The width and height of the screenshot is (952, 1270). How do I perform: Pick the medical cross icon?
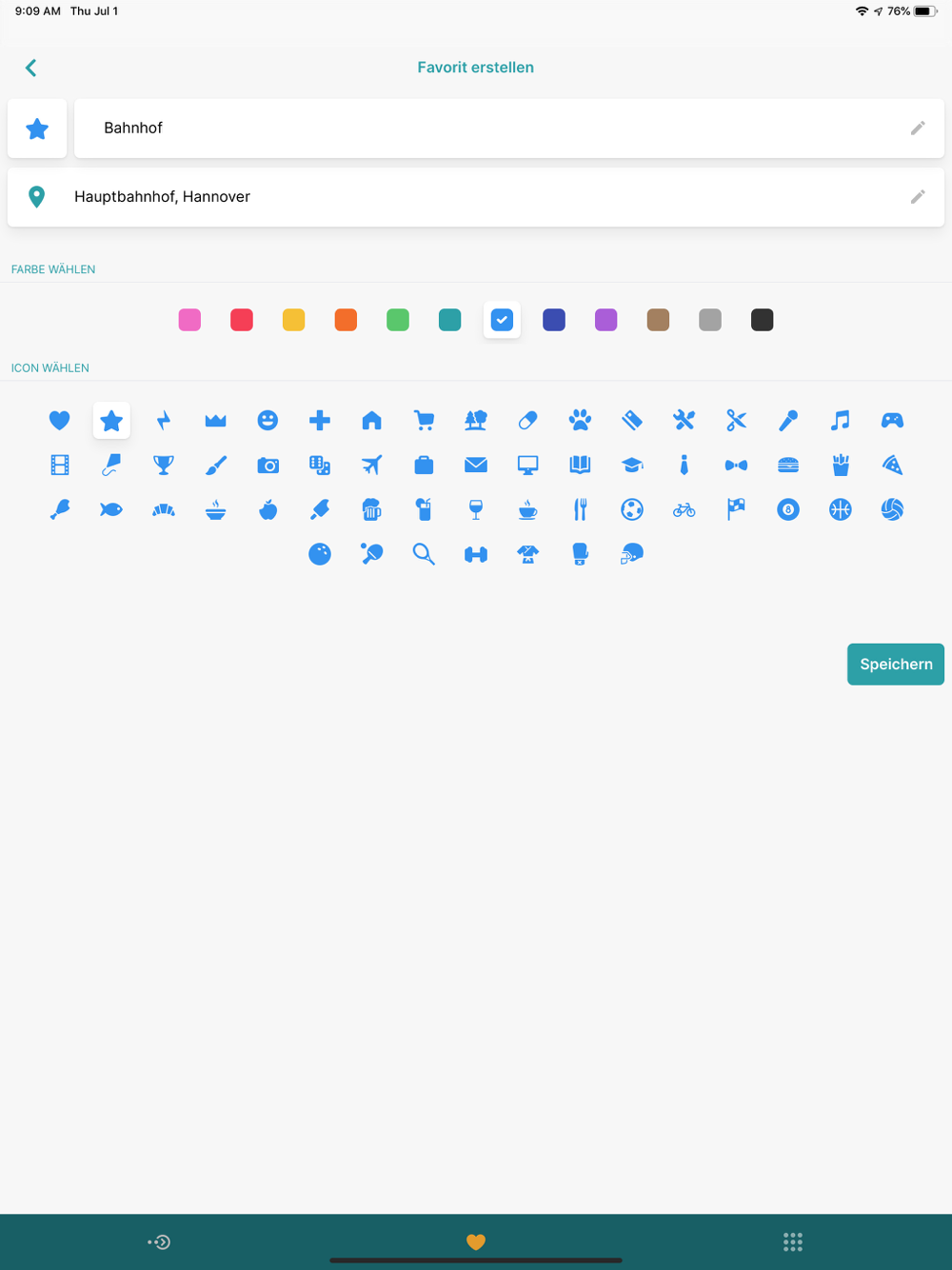(x=320, y=420)
